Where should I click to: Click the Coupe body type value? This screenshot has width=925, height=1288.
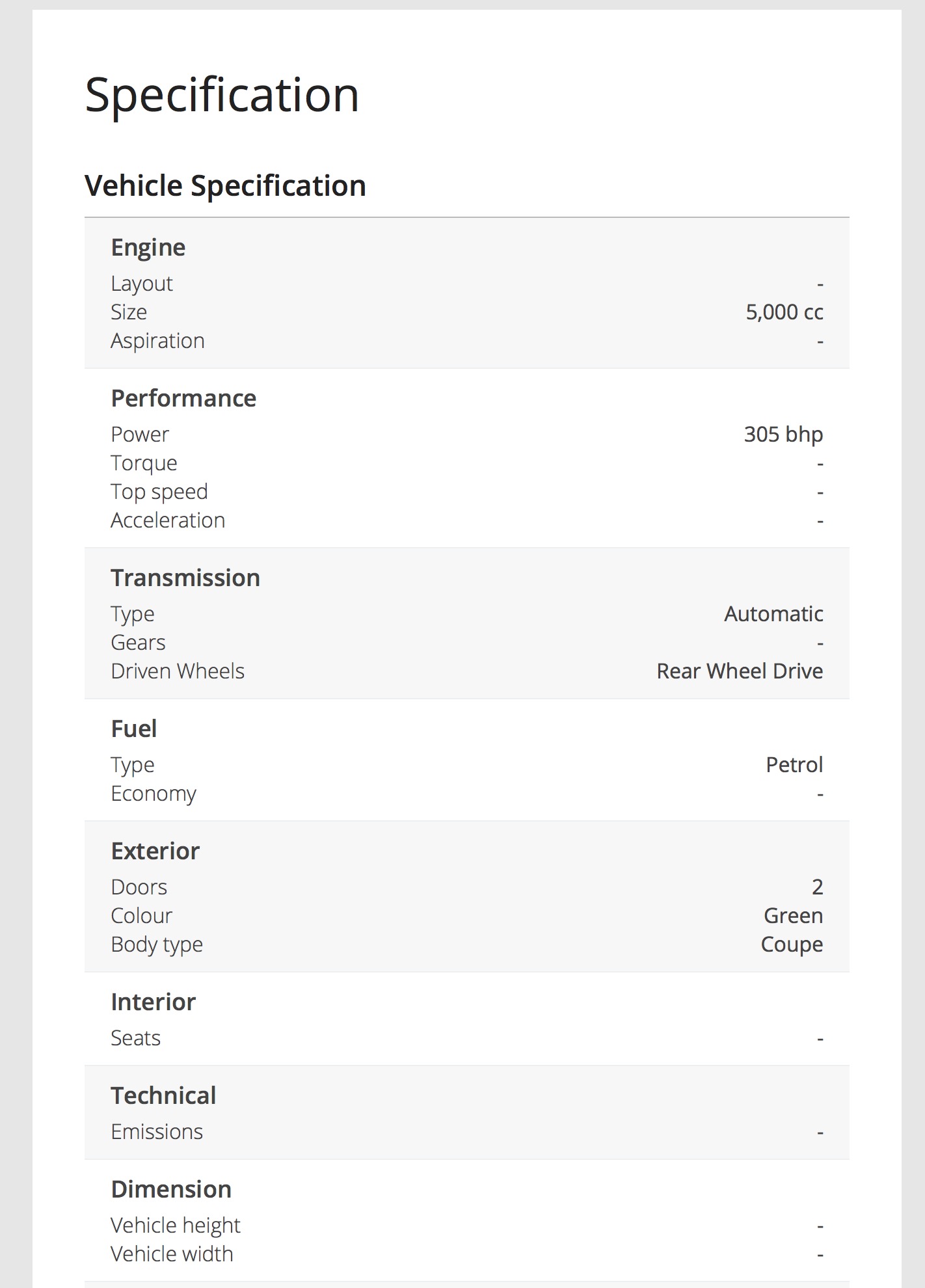pos(792,945)
